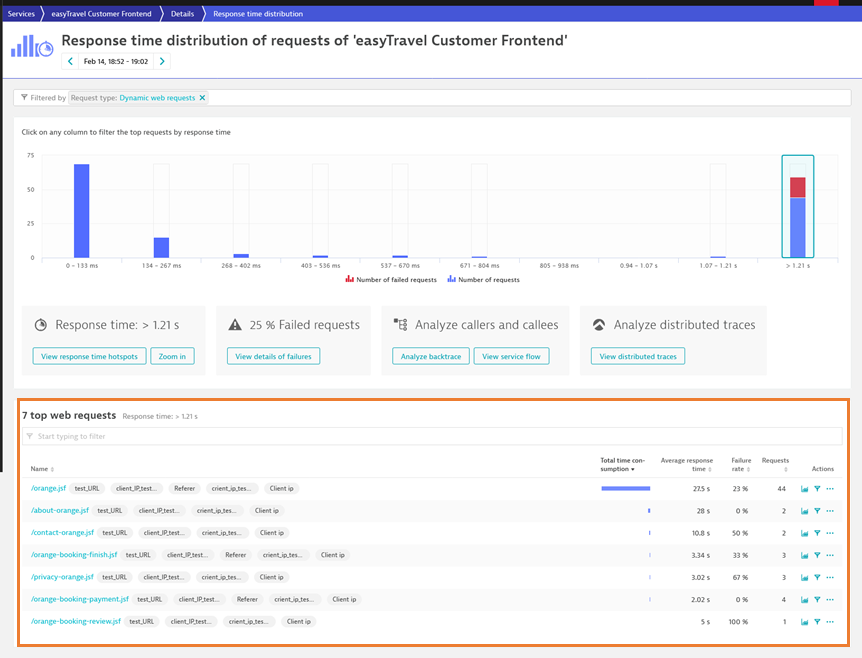Viewport: 862px width, 658px height.
Task: Click View response time hotspots button
Action: click(90, 356)
